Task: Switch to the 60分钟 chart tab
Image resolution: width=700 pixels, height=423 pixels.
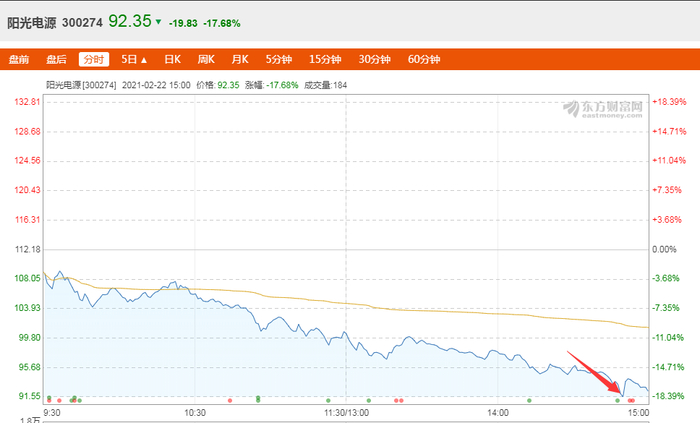Action: click(424, 59)
